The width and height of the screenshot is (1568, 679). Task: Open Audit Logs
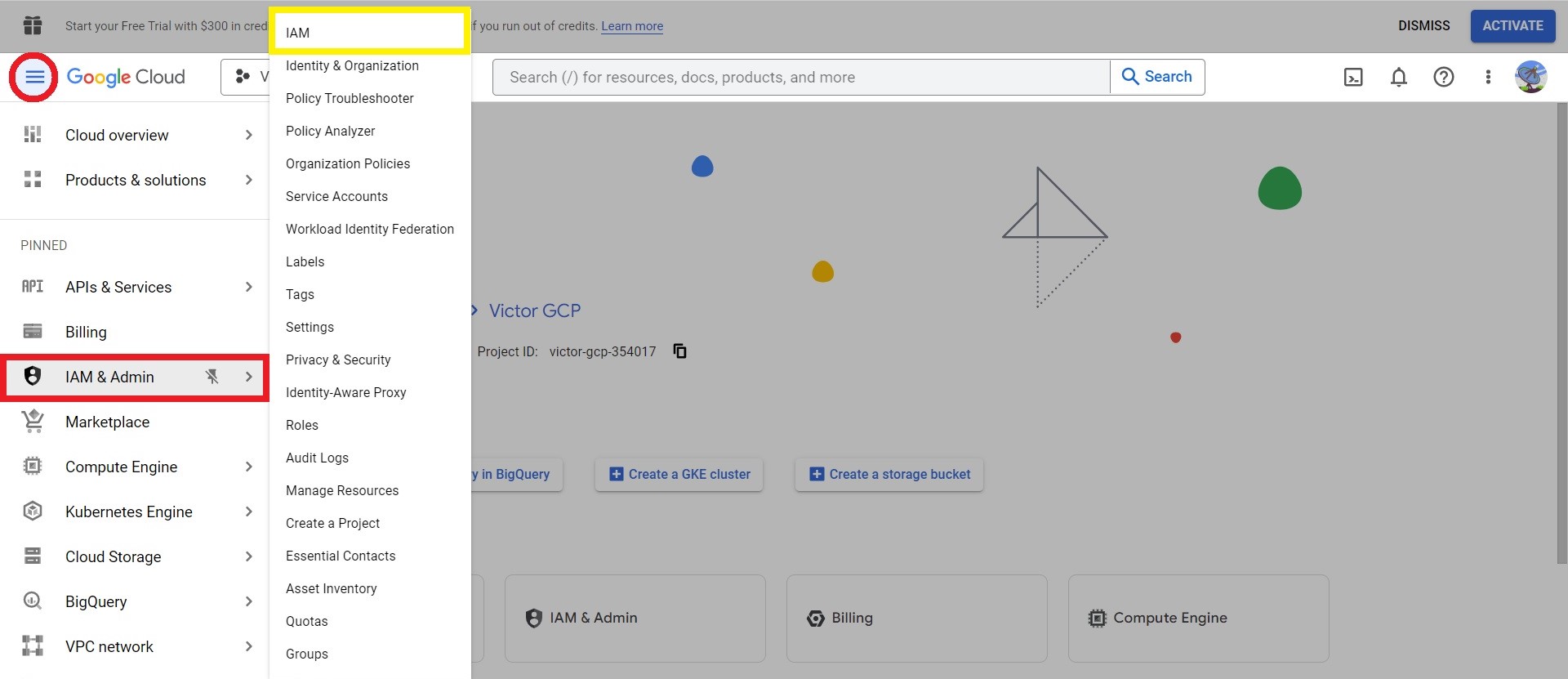[370, 458]
